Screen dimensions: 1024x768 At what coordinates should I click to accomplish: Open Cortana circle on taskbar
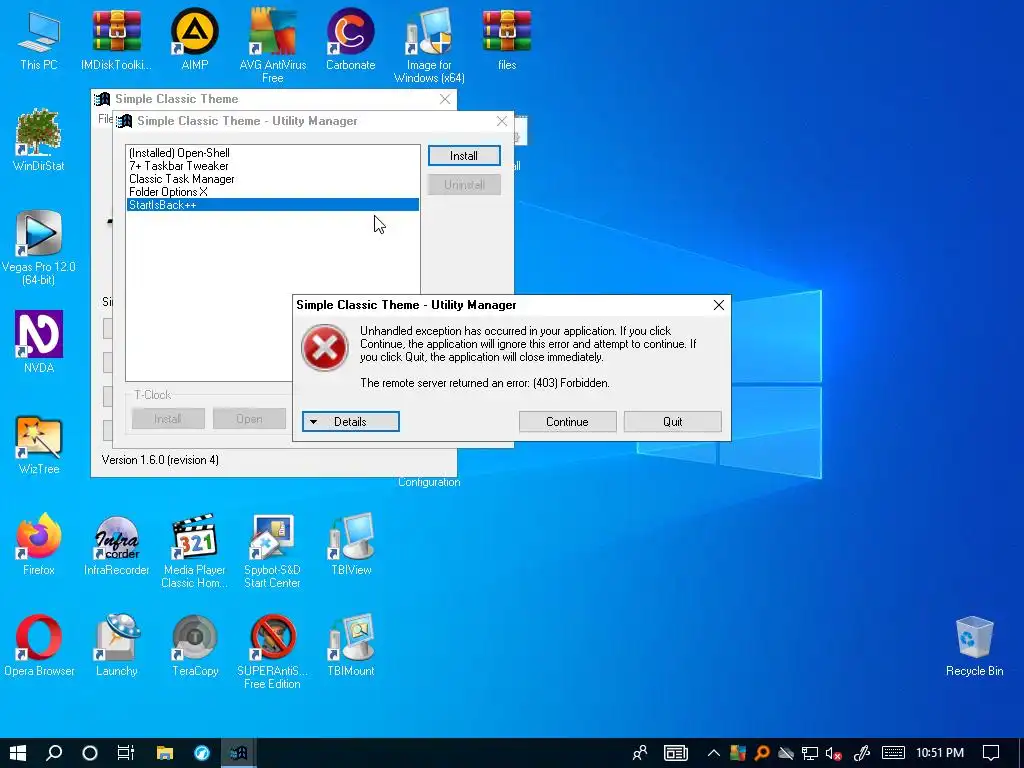(x=90, y=753)
